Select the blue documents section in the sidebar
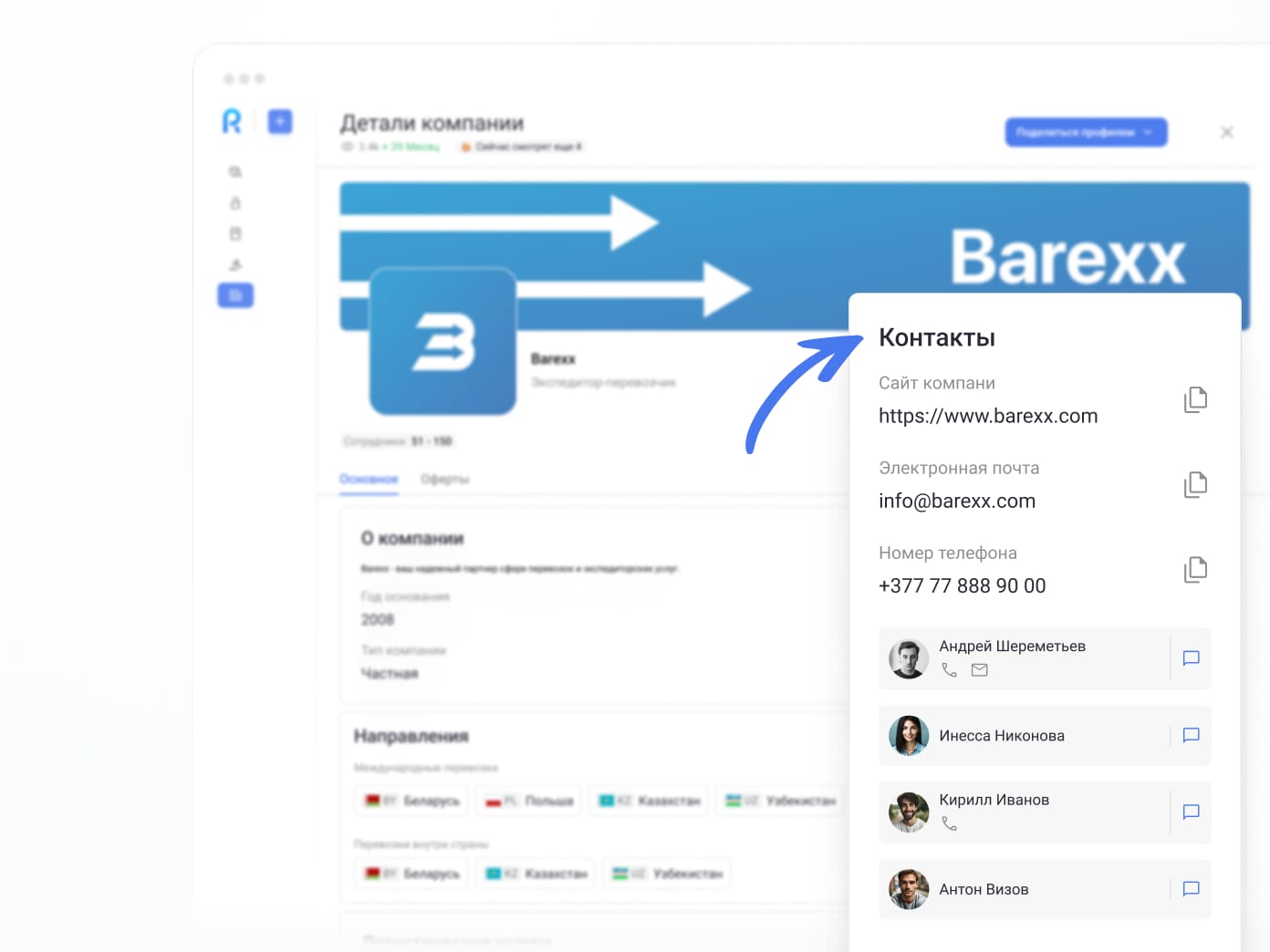The width and height of the screenshot is (1270, 952). 235,295
